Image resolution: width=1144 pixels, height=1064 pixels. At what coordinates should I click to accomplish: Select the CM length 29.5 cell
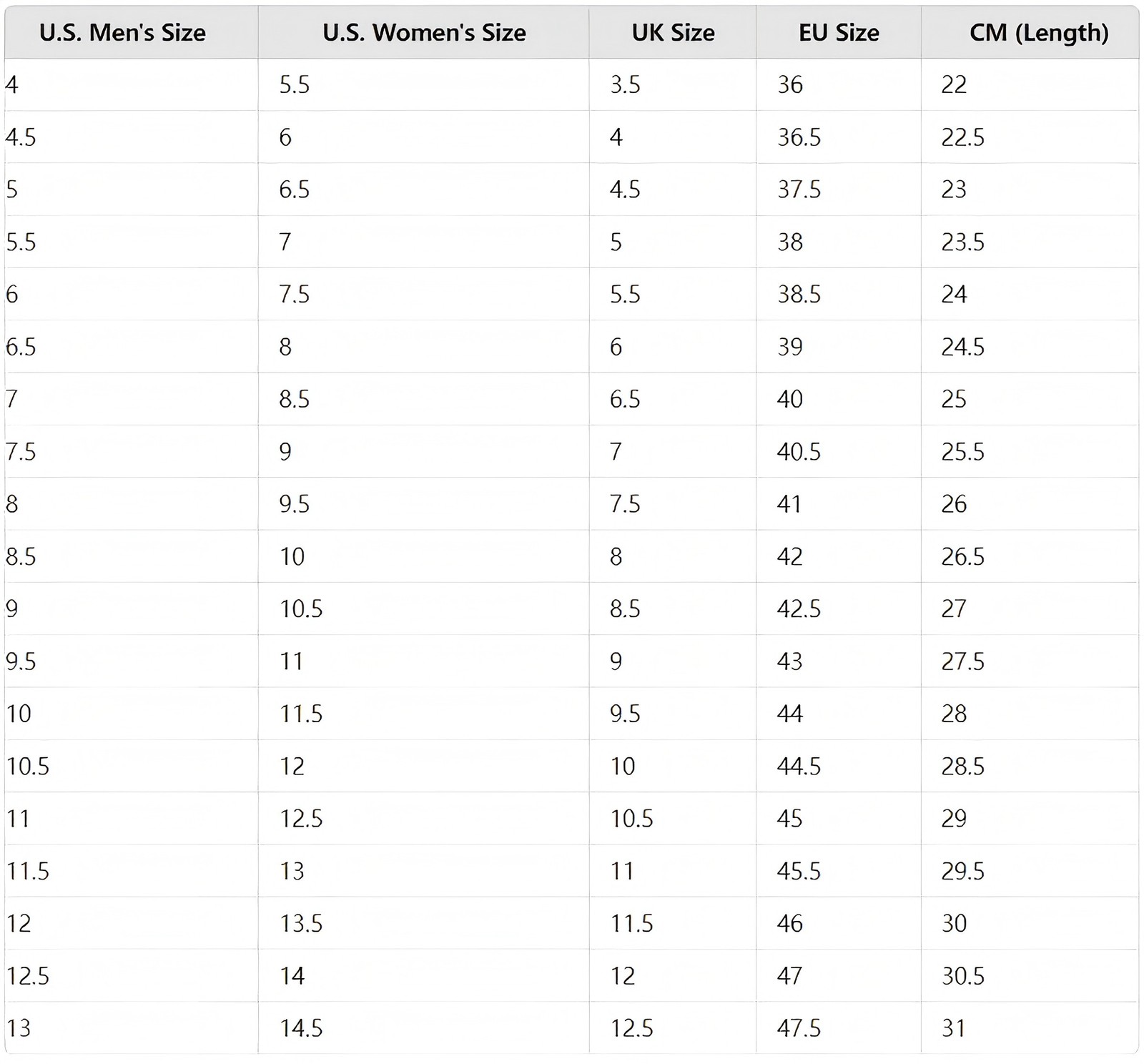(x=1030, y=871)
